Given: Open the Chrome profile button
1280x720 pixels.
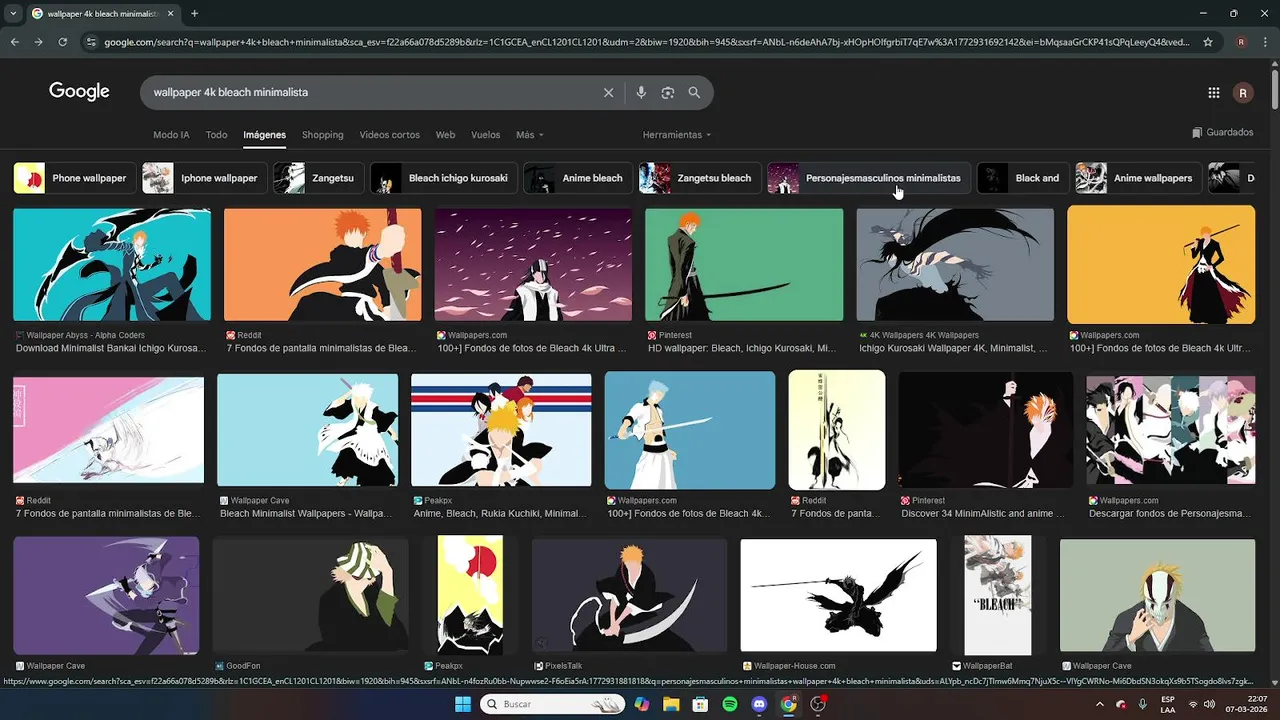Looking at the screenshot, I should [x=1241, y=42].
